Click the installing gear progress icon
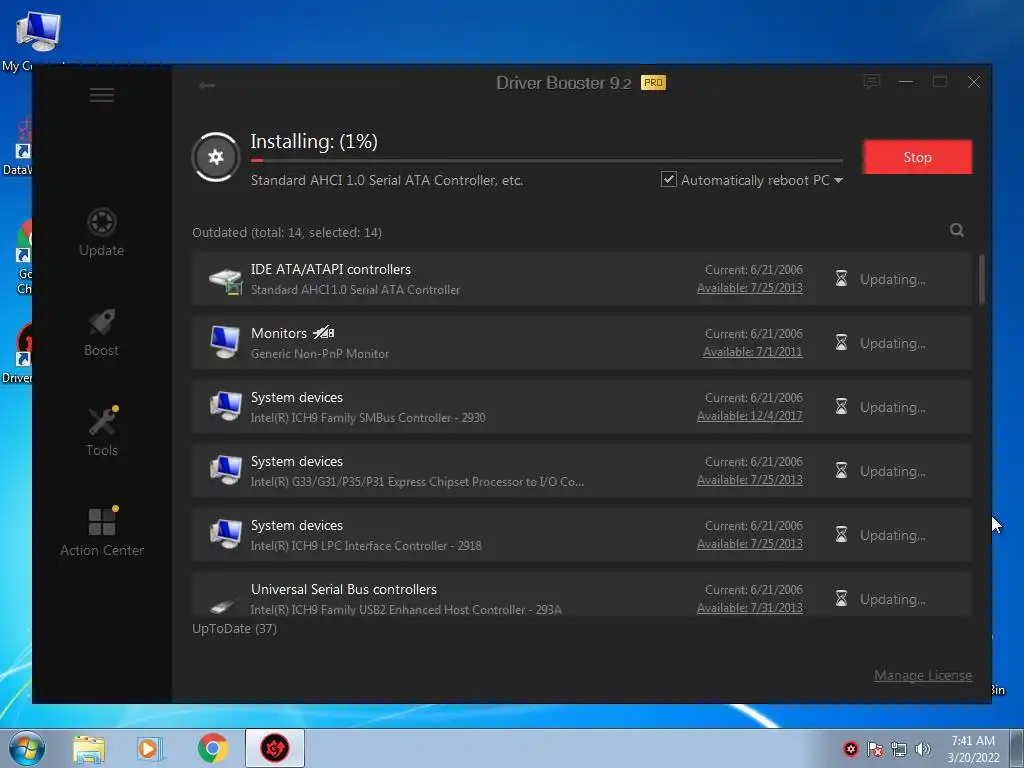Image resolution: width=1024 pixels, height=768 pixels. point(216,157)
